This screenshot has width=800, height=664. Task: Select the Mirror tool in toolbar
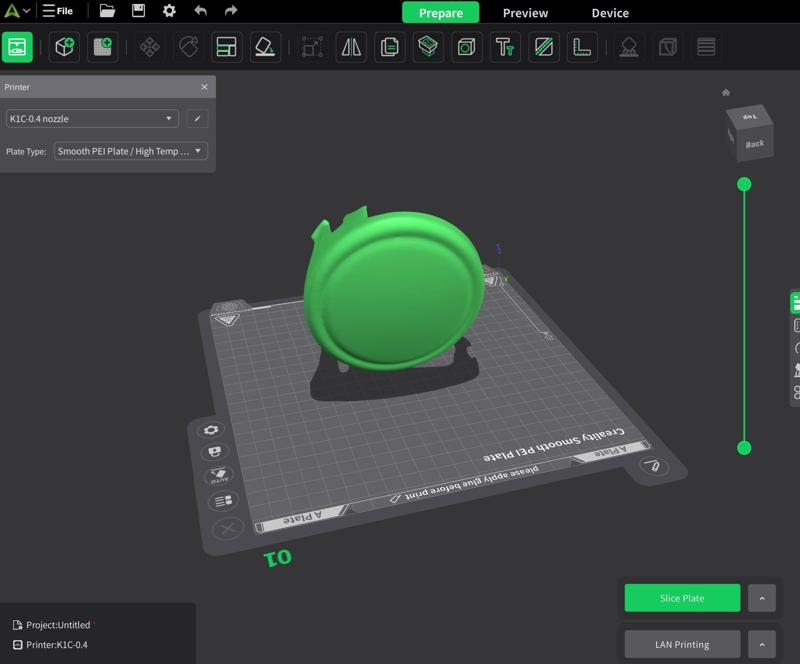351,47
